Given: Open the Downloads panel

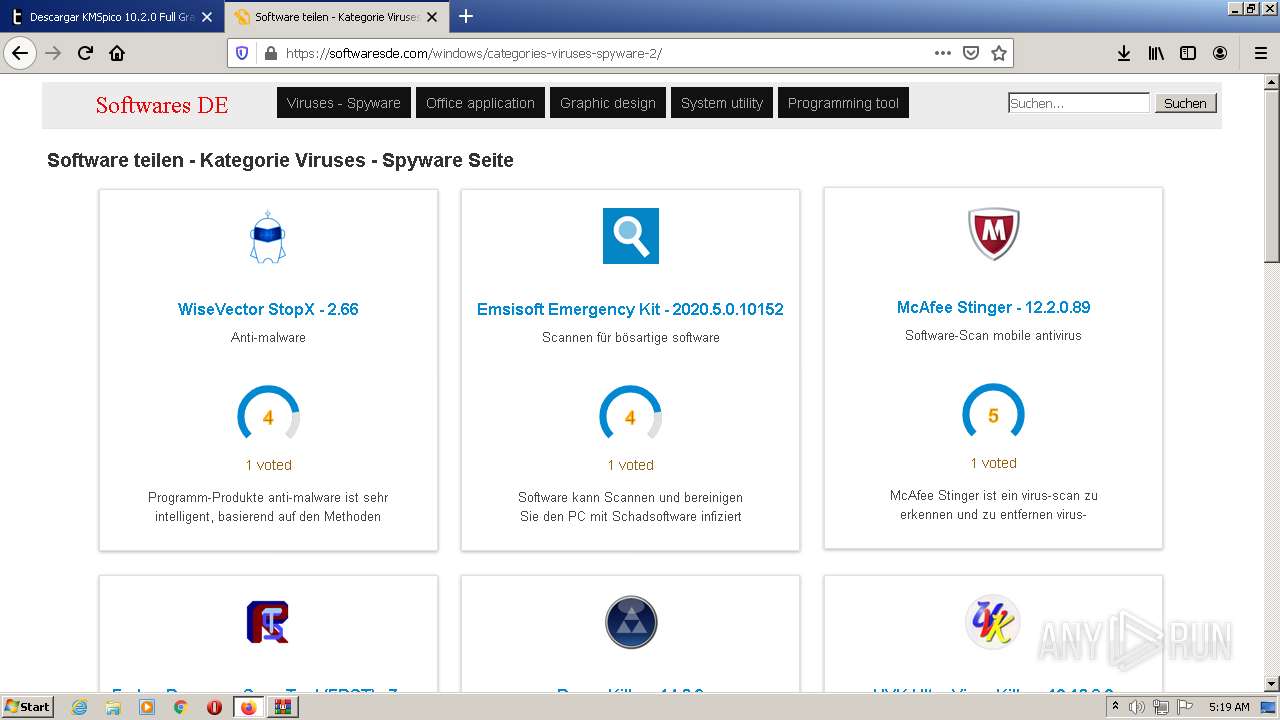Looking at the screenshot, I should [1124, 53].
